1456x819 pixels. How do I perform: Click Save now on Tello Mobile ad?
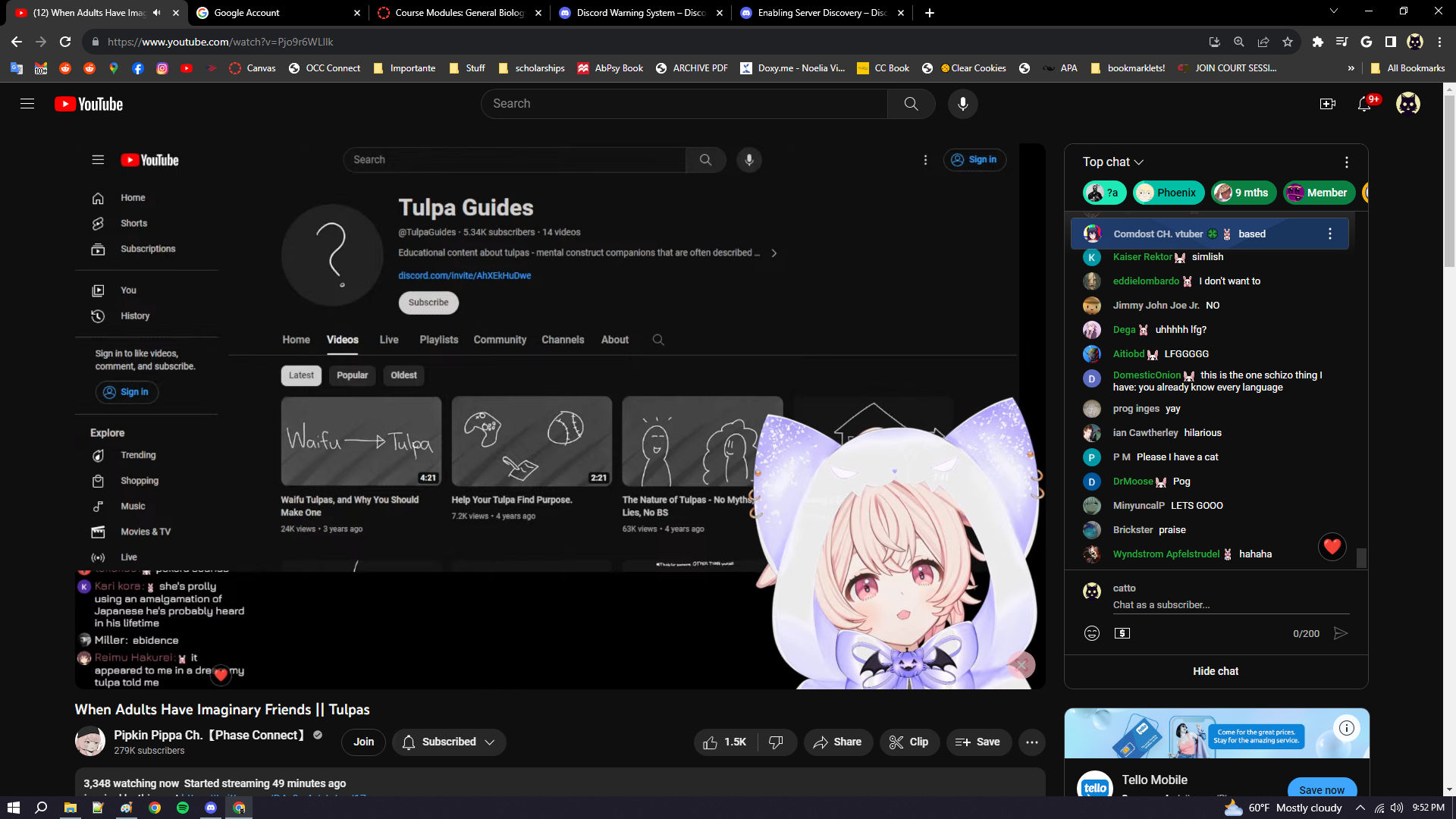[x=1322, y=789]
